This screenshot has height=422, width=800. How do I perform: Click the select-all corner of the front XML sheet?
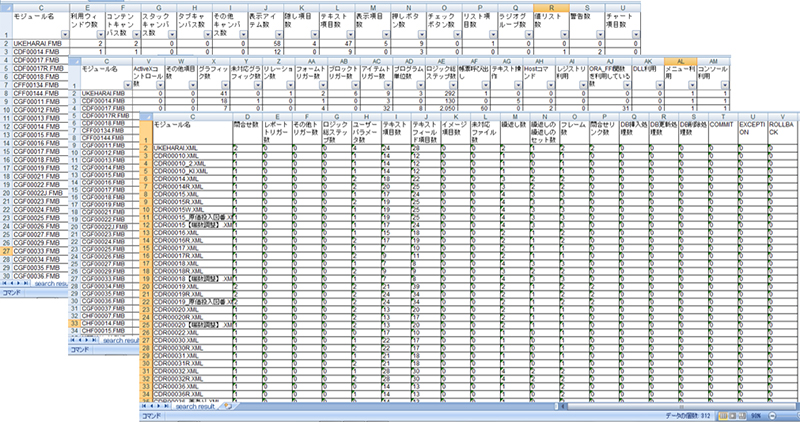click(146, 117)
